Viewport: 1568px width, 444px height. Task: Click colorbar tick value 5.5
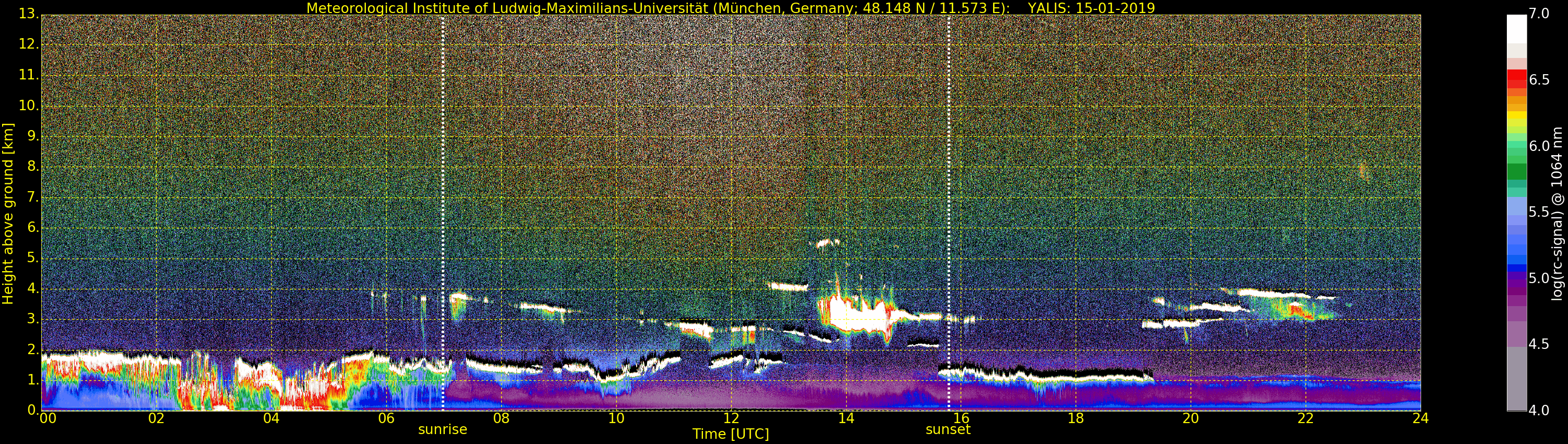(x=1539, y=212)
